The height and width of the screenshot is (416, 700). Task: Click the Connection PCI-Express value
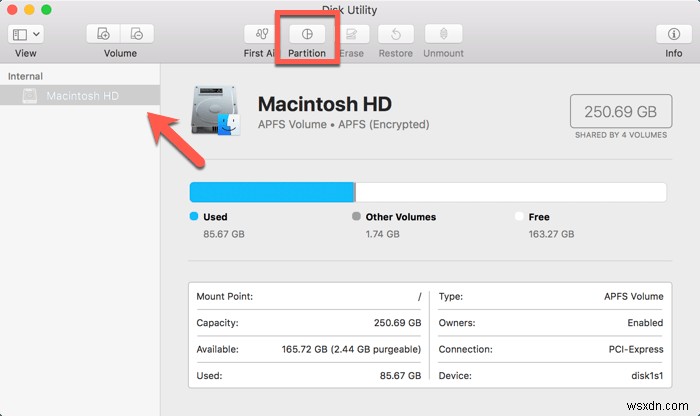coord(636,349)
